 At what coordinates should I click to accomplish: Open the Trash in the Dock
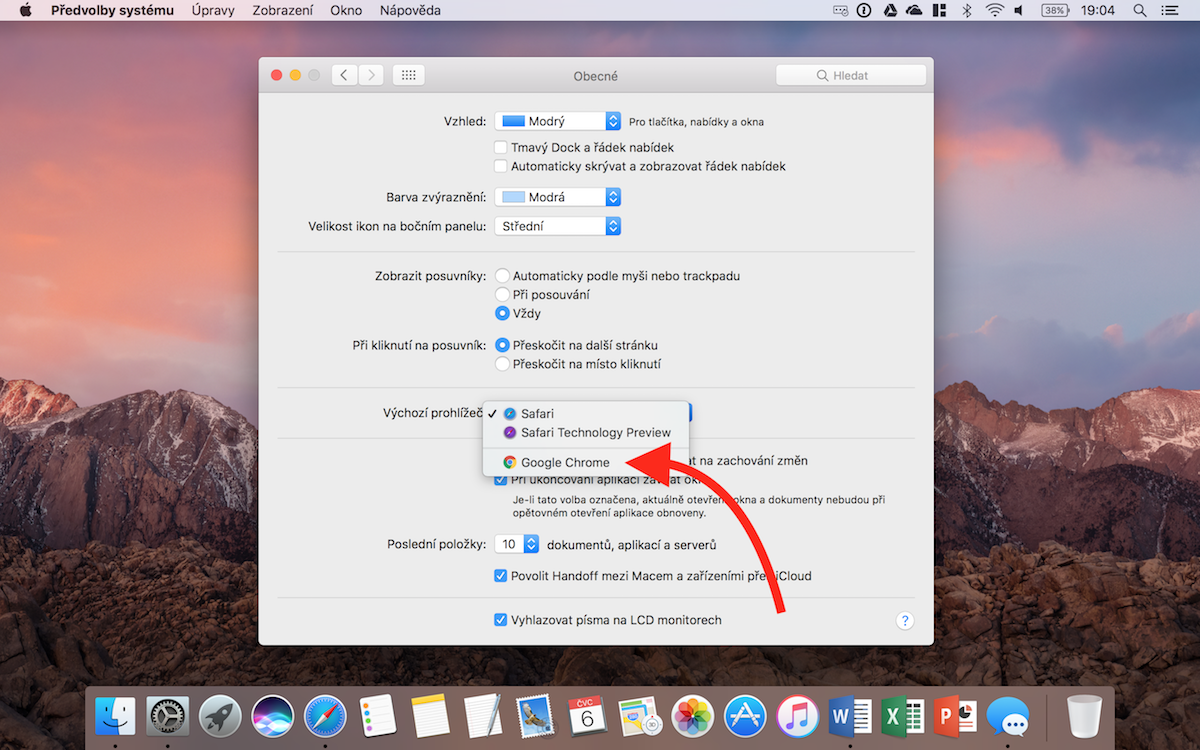1084,716
